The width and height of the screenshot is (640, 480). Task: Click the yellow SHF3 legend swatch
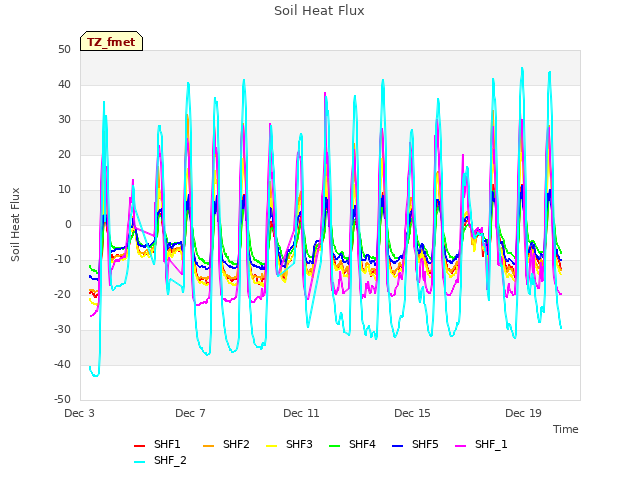(x=271, y=446)
